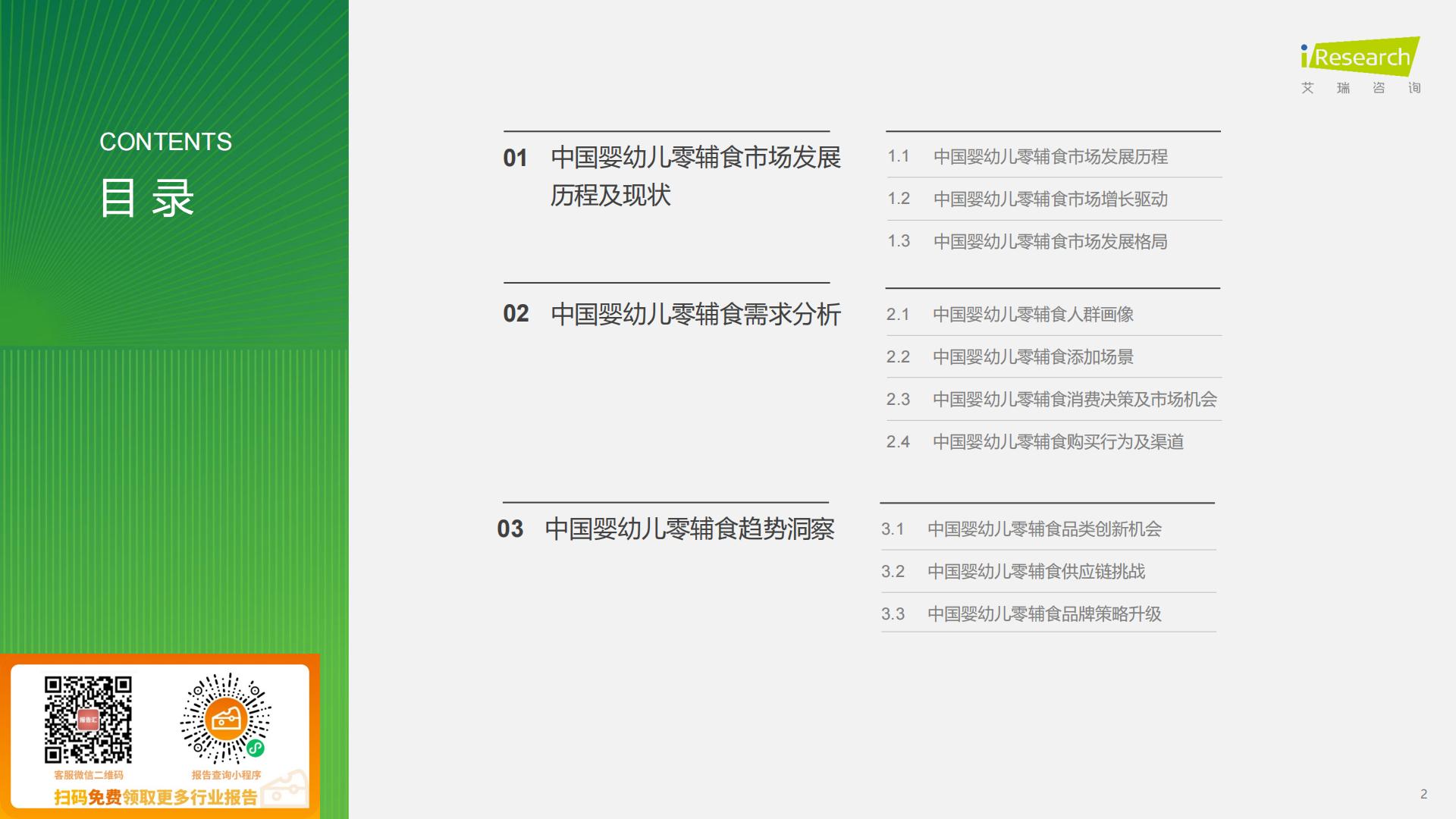Go to 3.3 中国婴幼儿零辅食品牌策略升级
This screenshot has width=1456, height=819.
(1021, 613)
